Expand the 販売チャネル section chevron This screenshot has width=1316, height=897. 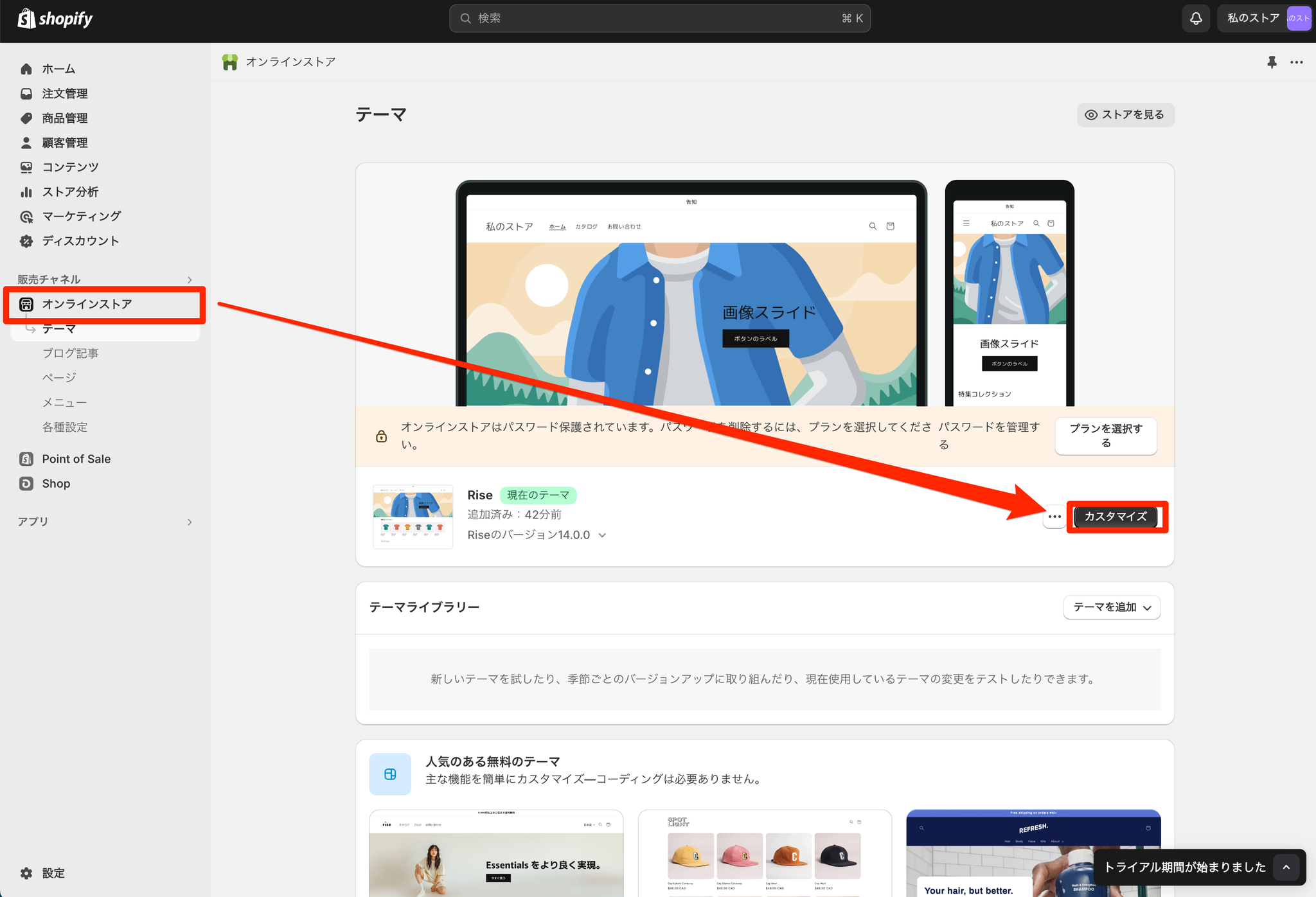(190, 280)
